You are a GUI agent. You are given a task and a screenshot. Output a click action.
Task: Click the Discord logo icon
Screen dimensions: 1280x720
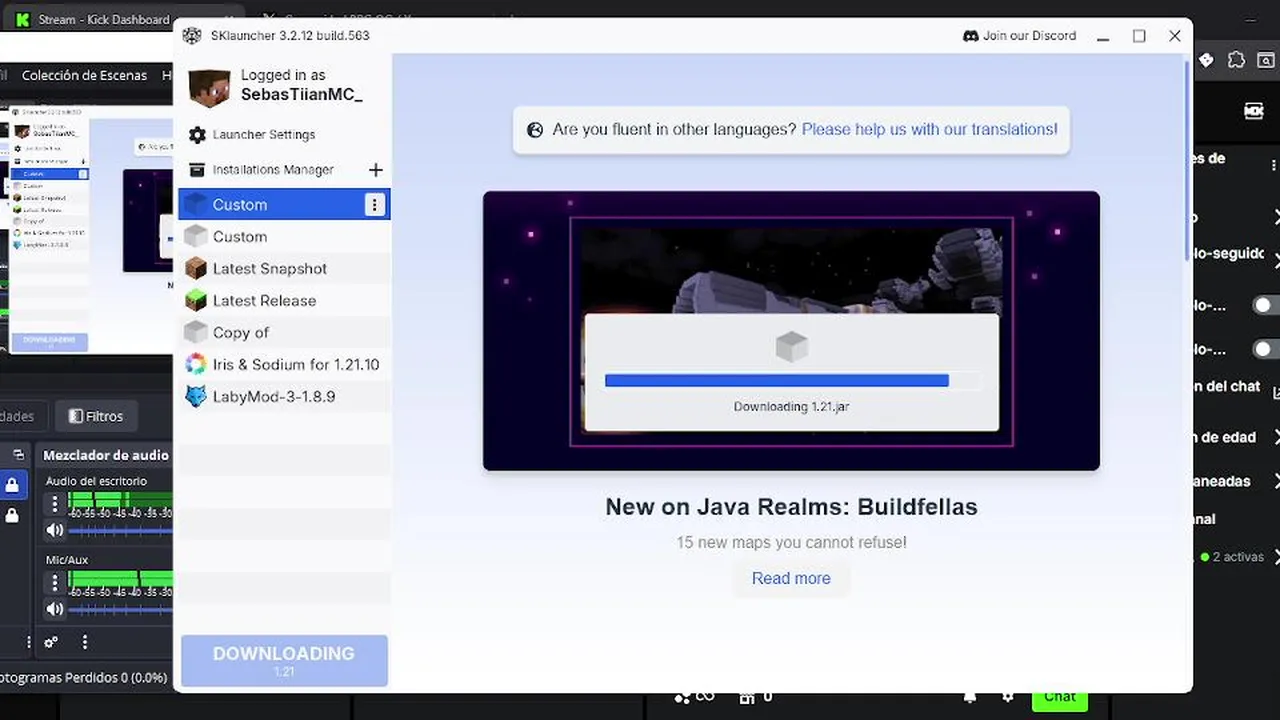[970, 36]
